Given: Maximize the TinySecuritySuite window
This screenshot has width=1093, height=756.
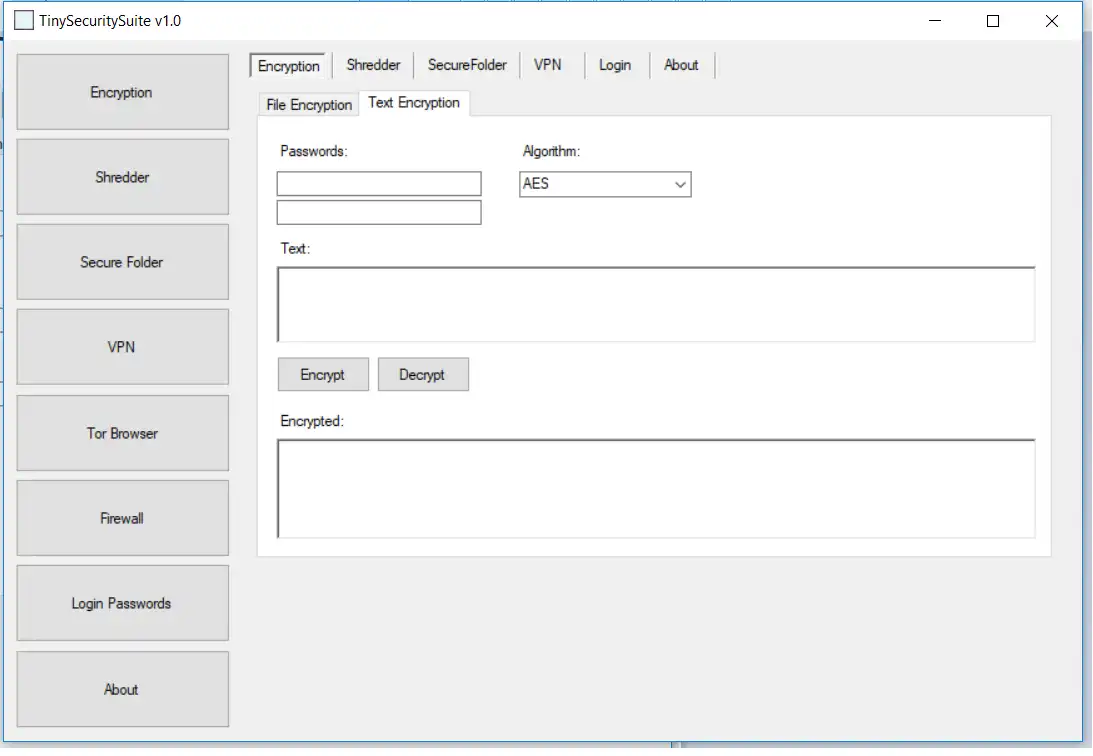Looking at the screenshot, I should coord(993,21).
